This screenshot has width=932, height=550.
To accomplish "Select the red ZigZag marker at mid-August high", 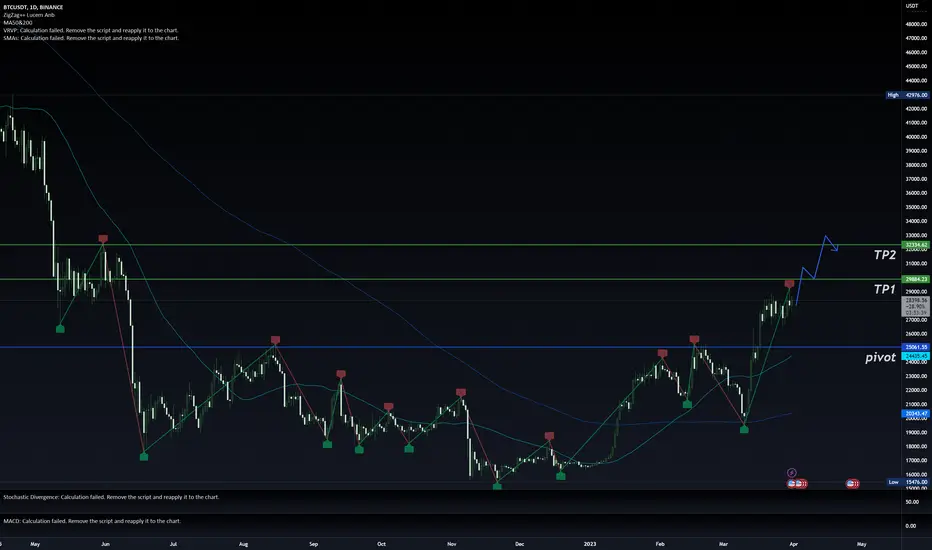I will (275, 340).
